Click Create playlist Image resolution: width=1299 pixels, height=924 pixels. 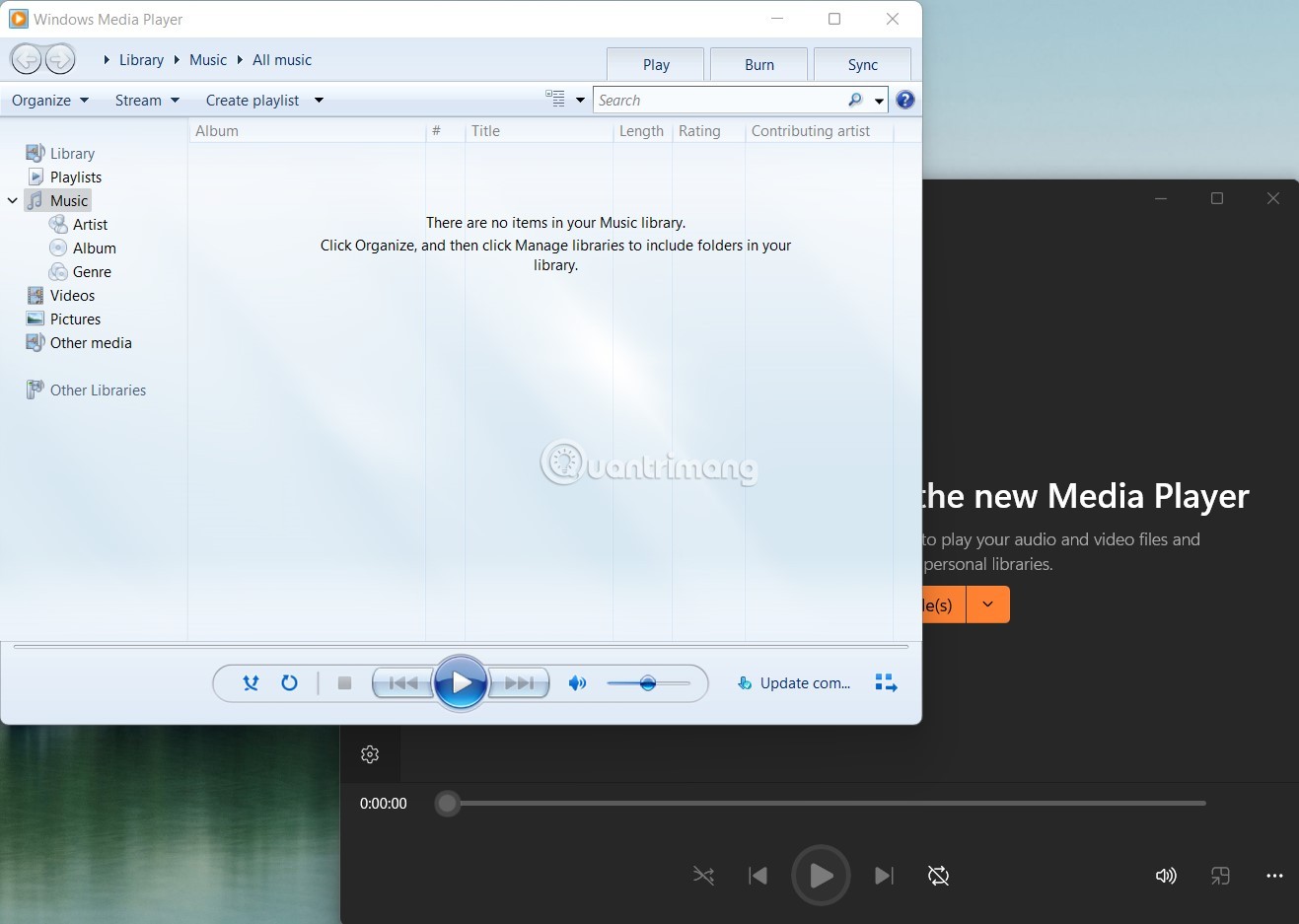point(253,100)
